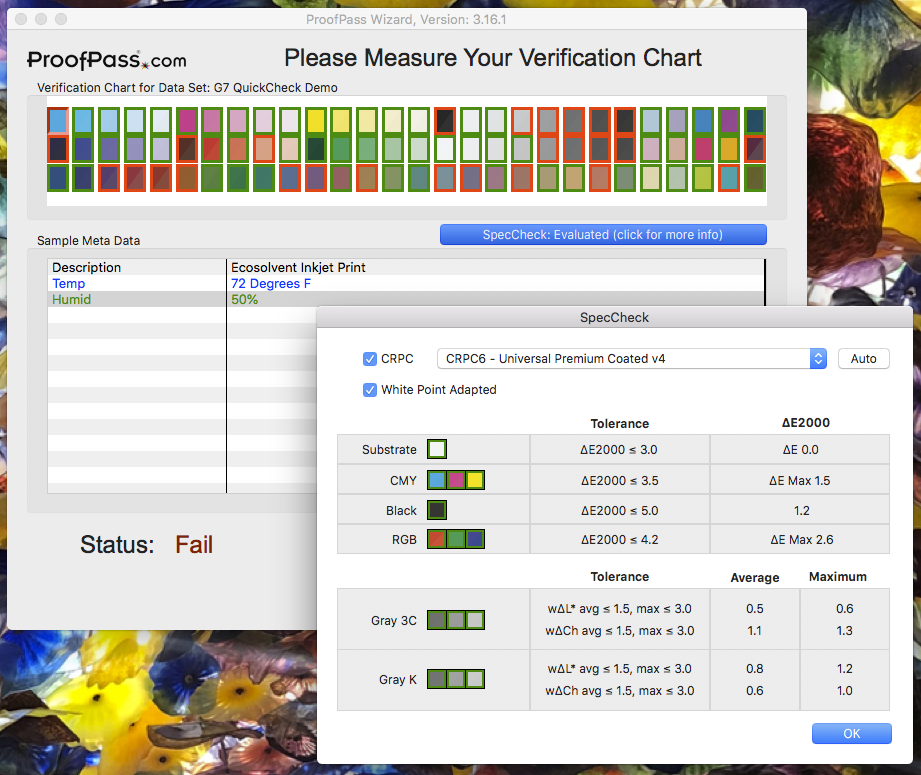Select the Temp row label

point(69,283)
